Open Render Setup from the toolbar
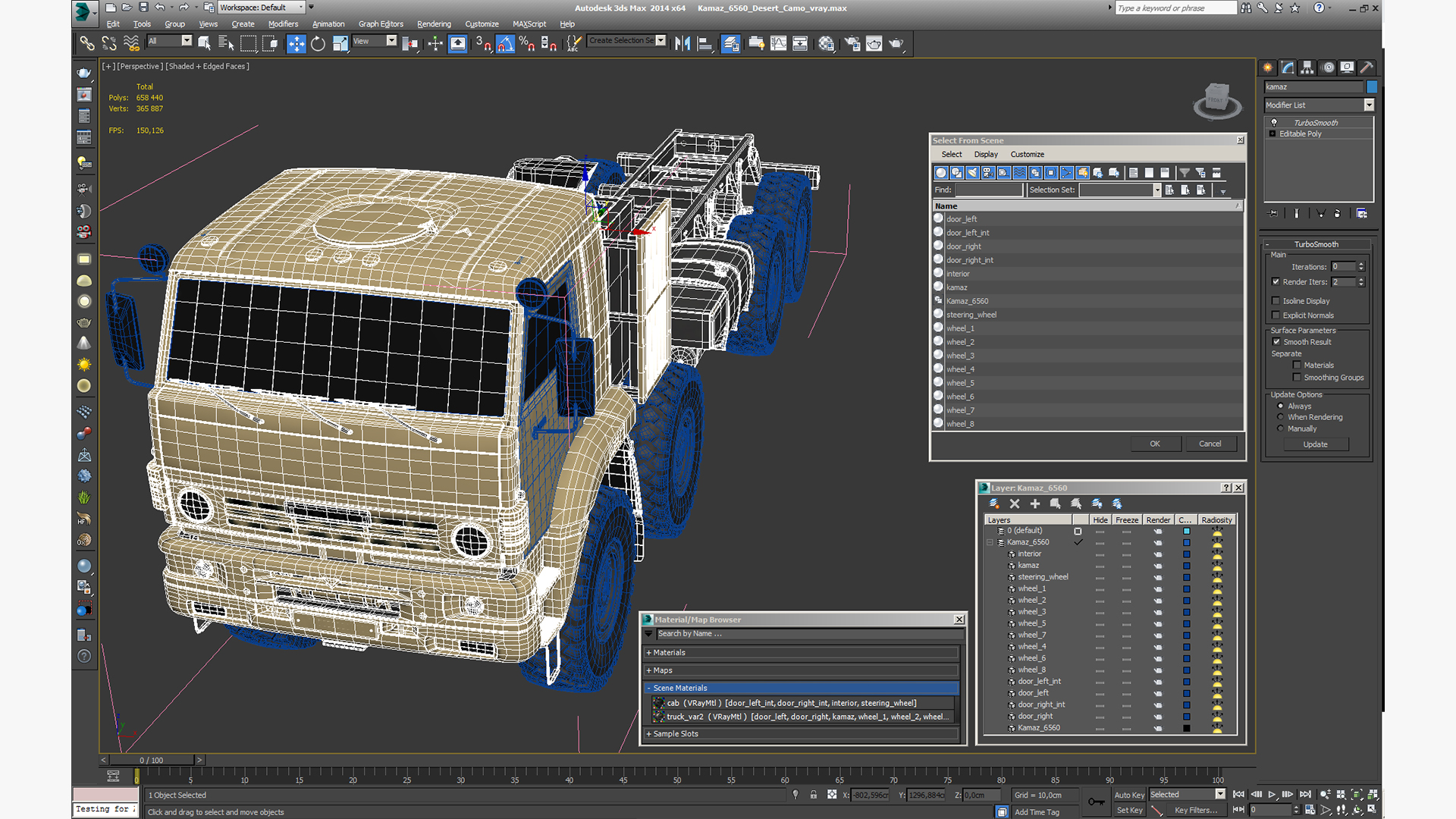 852,43
